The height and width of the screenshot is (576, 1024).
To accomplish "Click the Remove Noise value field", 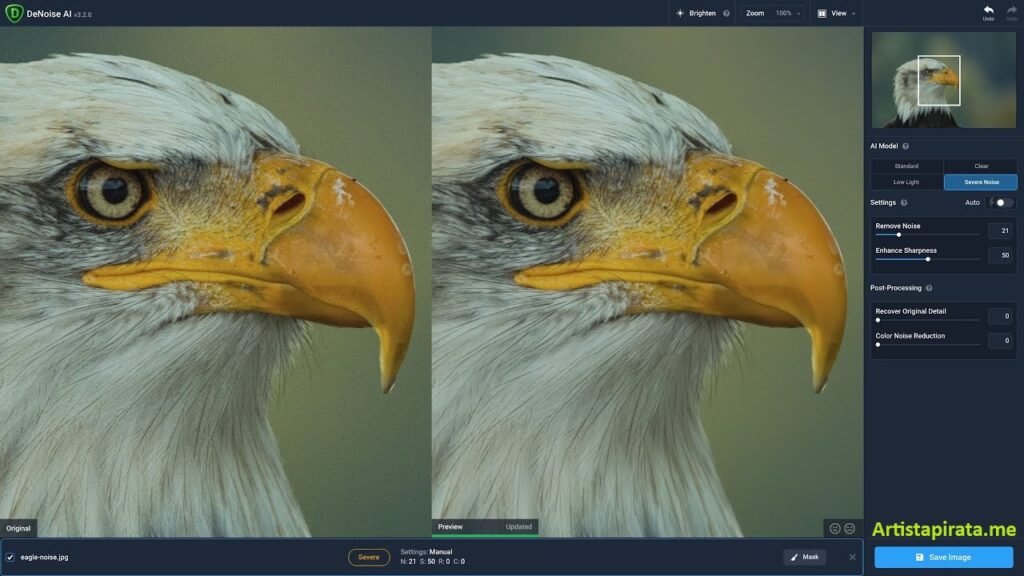I will pyautogui.click(x=1000, y=231).
